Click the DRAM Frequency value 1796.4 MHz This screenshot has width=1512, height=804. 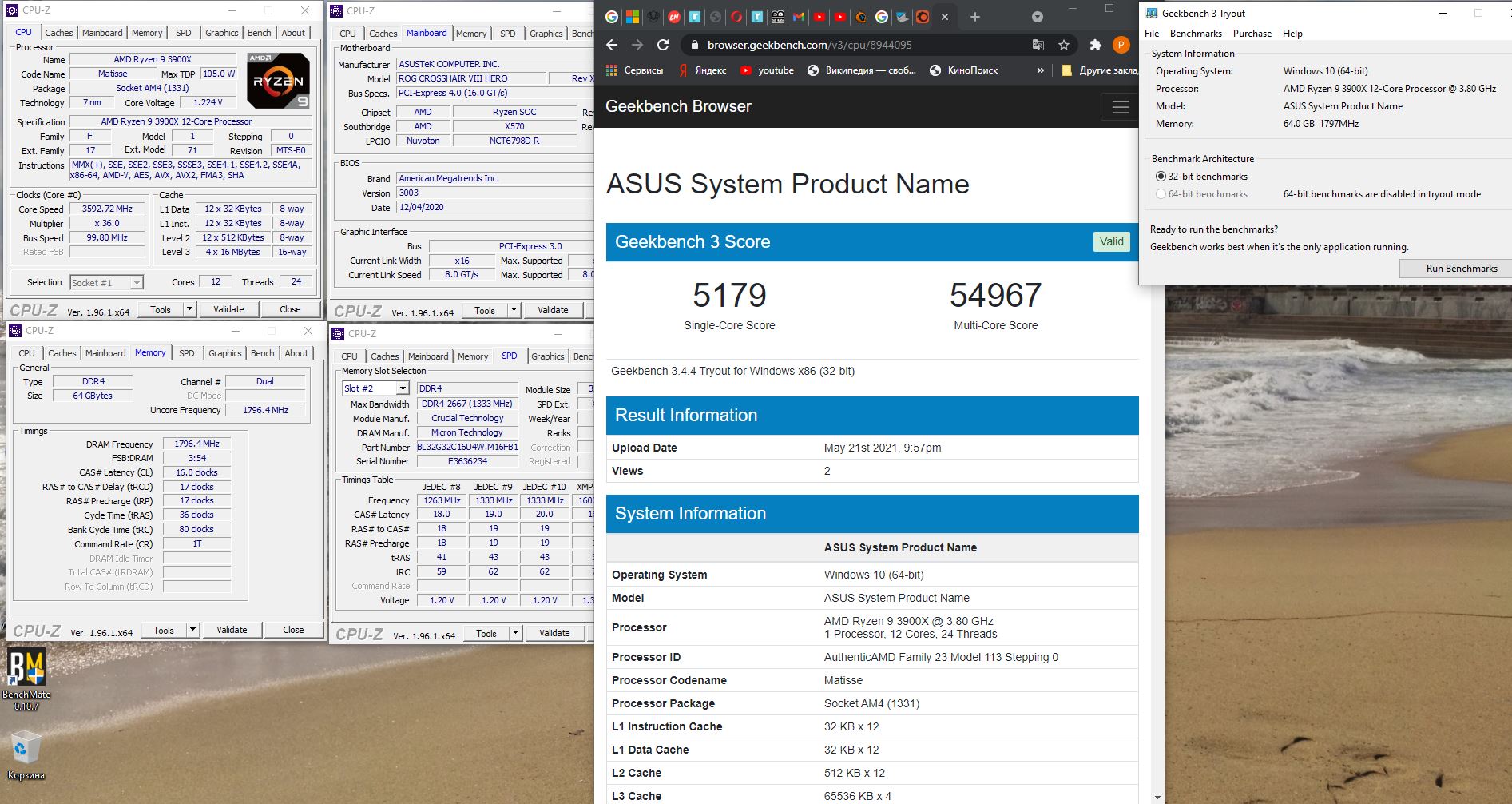196,444
